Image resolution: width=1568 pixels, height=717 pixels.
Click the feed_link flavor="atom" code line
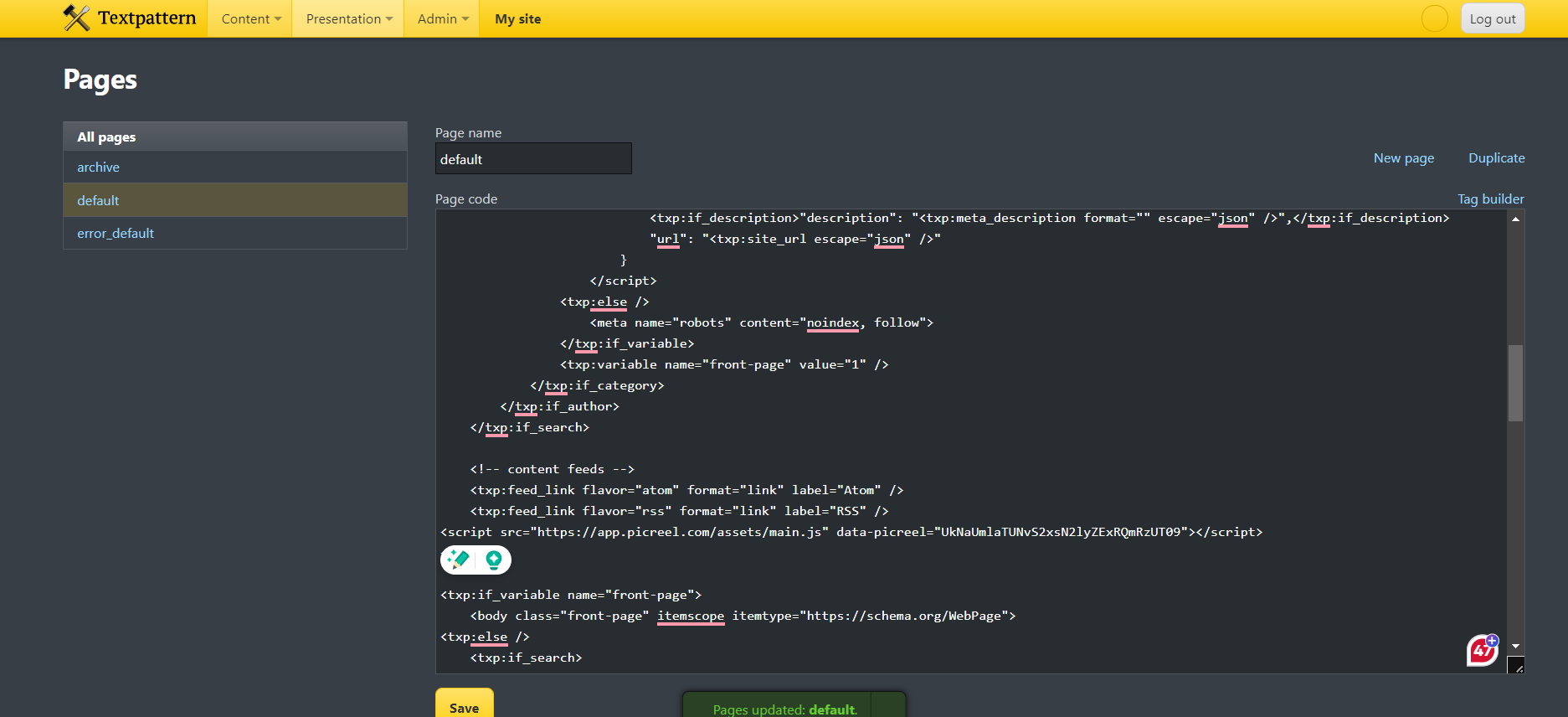click(686, 490)
